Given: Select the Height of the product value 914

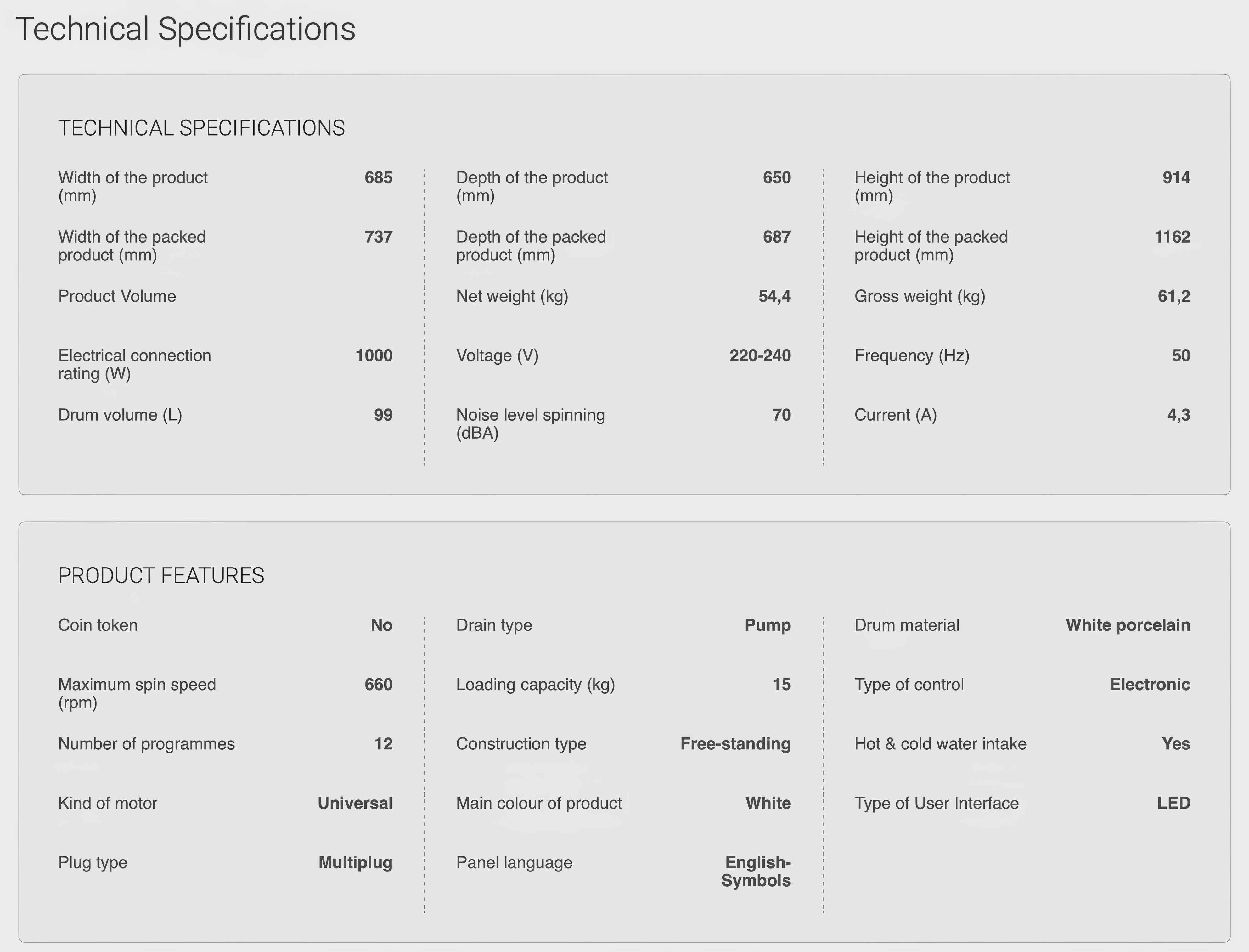Looking at the screenshot, I should coord(1176,177).
